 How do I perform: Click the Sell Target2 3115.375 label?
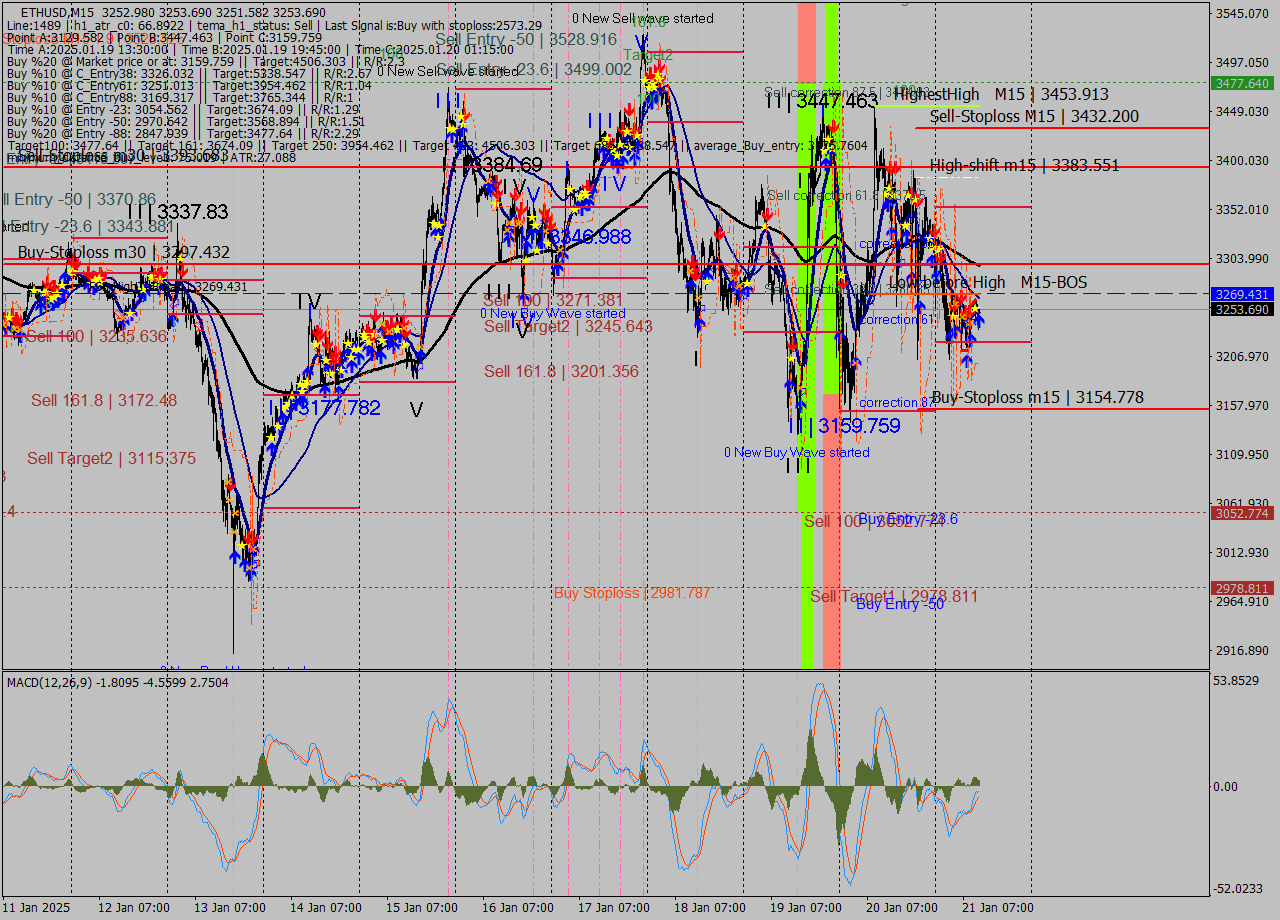111,458
